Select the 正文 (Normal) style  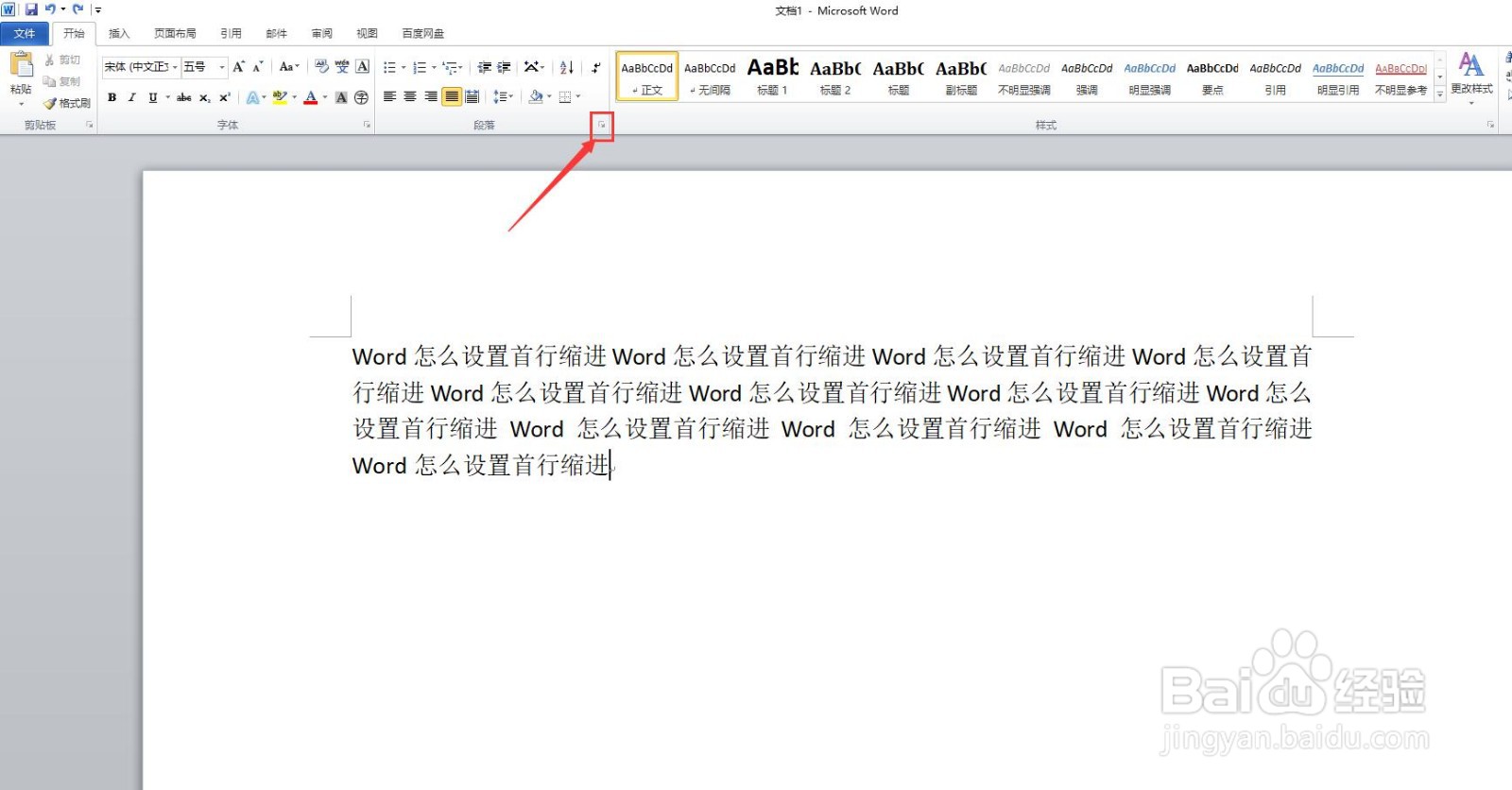(647, 76)
